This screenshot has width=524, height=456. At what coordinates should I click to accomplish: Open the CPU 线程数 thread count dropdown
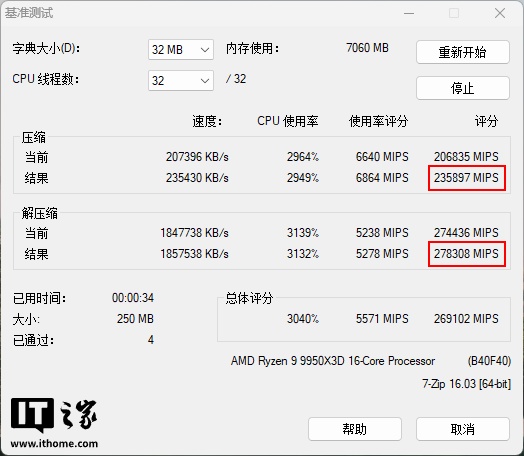181,81
